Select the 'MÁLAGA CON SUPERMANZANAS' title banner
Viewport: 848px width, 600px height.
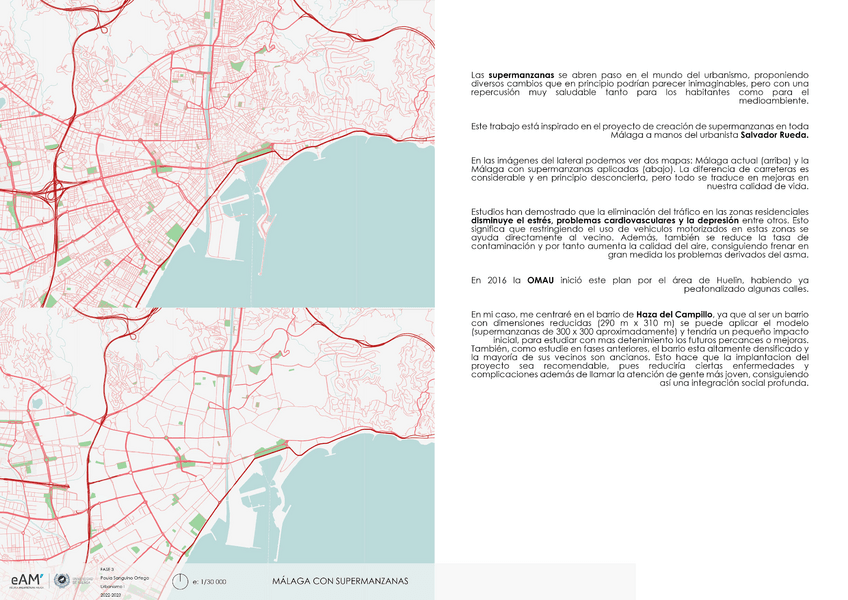click(343, 579)
